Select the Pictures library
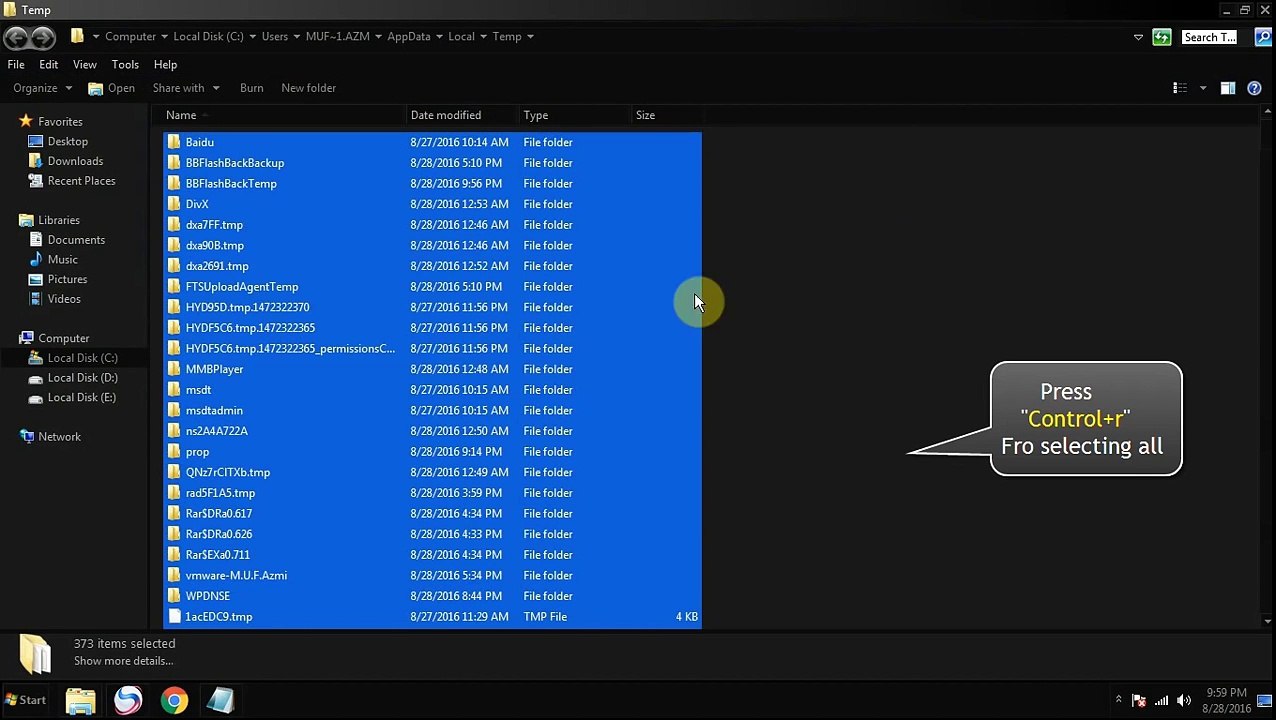Screen dimensions: 1276x720 pos(67,279)
